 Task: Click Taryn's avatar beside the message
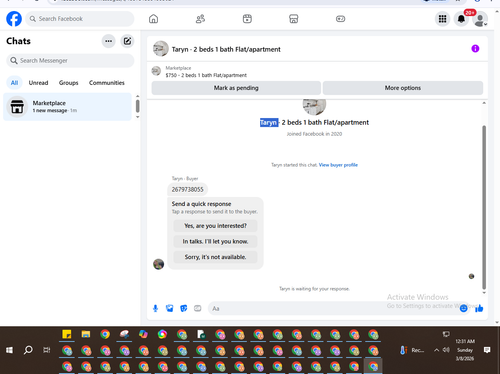pos(158,264)
